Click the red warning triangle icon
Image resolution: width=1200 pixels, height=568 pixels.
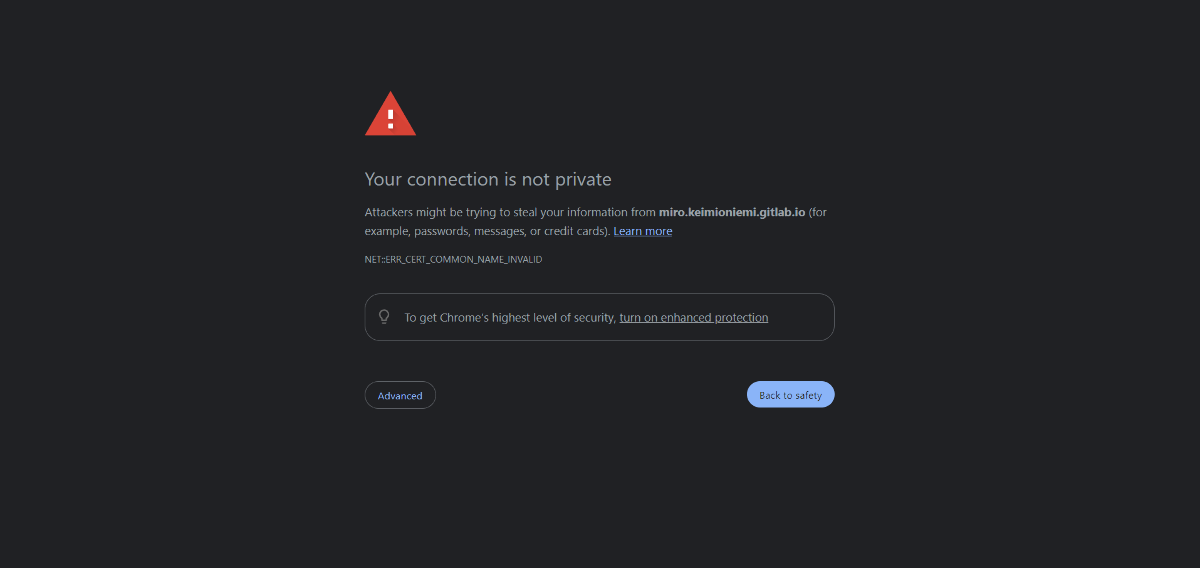point(390,114)
